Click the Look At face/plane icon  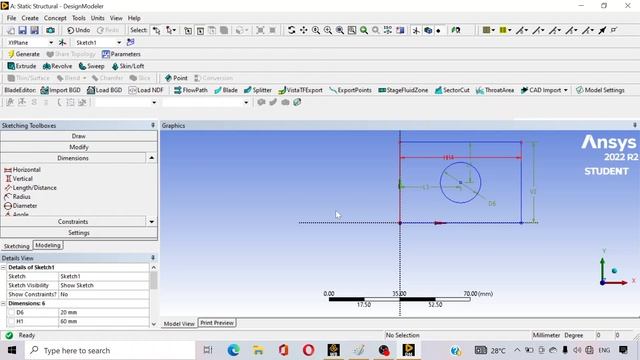456,30
